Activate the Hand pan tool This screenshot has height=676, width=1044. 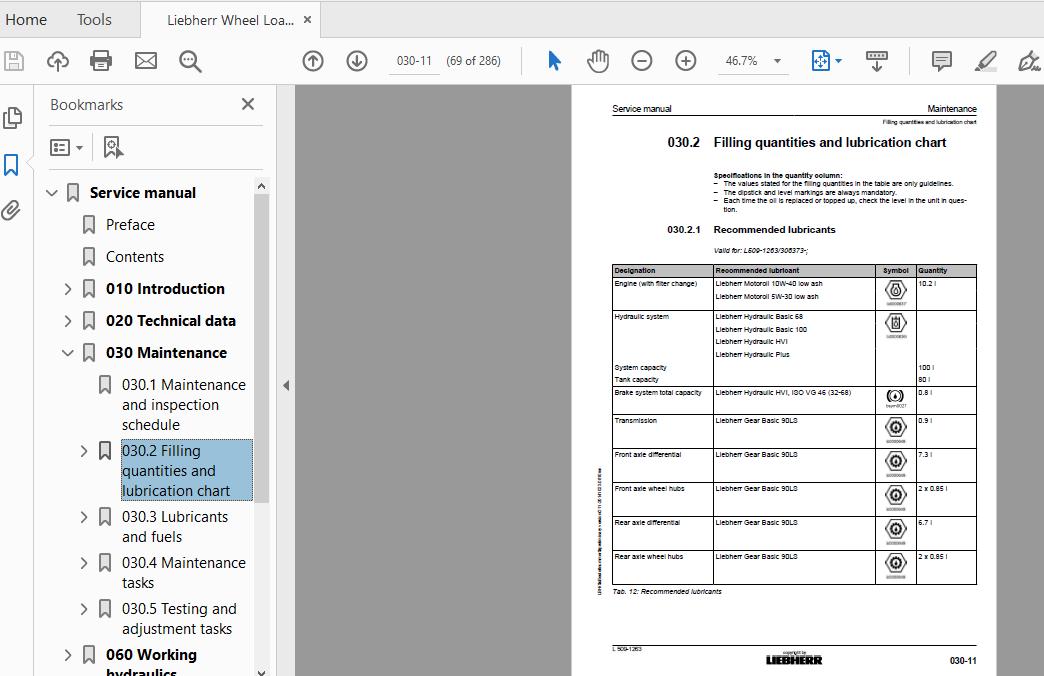click(x=598, y=61)
